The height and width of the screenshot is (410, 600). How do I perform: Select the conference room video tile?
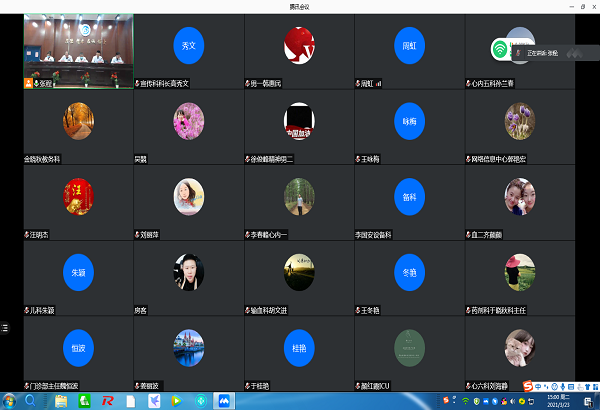point(77,51)
